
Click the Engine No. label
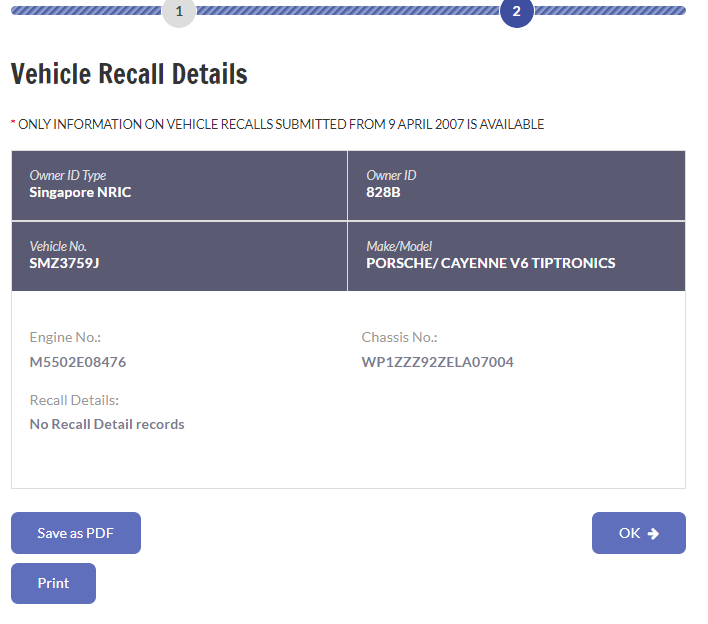tap(65, 338)
